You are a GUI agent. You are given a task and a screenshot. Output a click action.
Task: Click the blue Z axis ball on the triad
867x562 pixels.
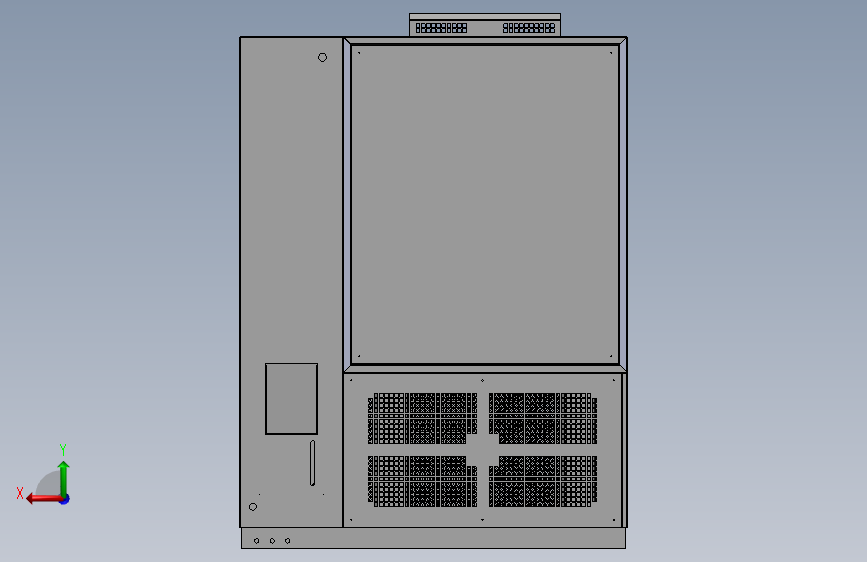coord(65,499)
